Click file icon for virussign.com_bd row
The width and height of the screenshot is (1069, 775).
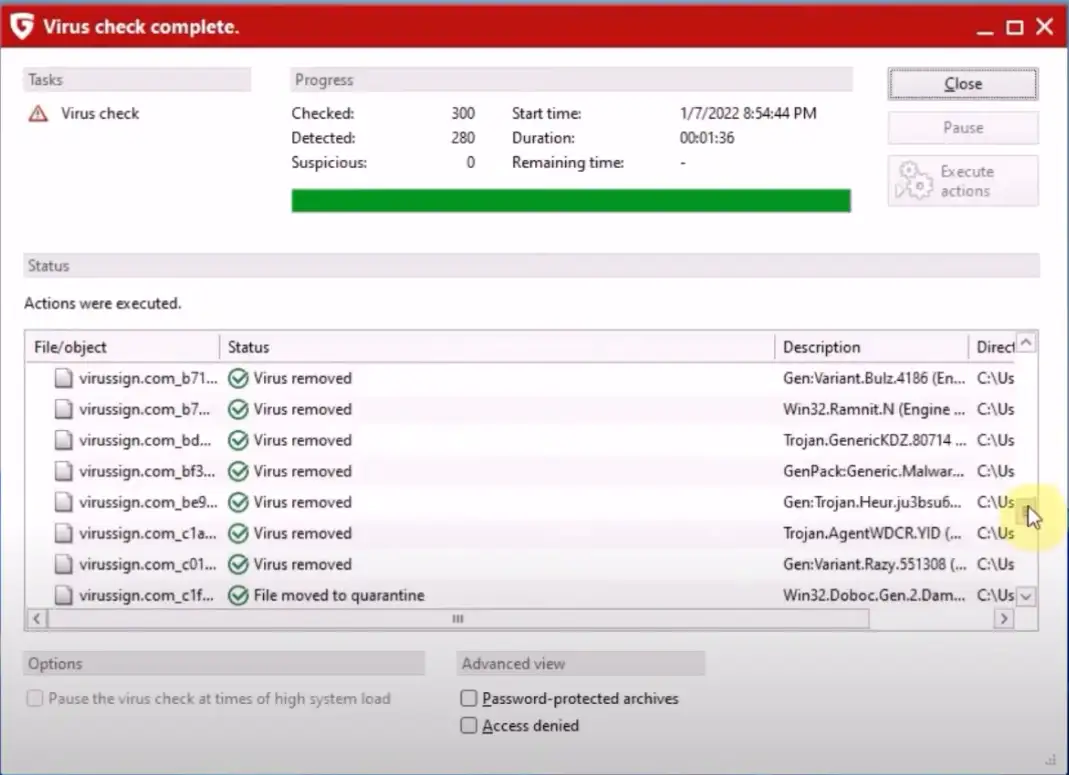[x=64, y=441]
